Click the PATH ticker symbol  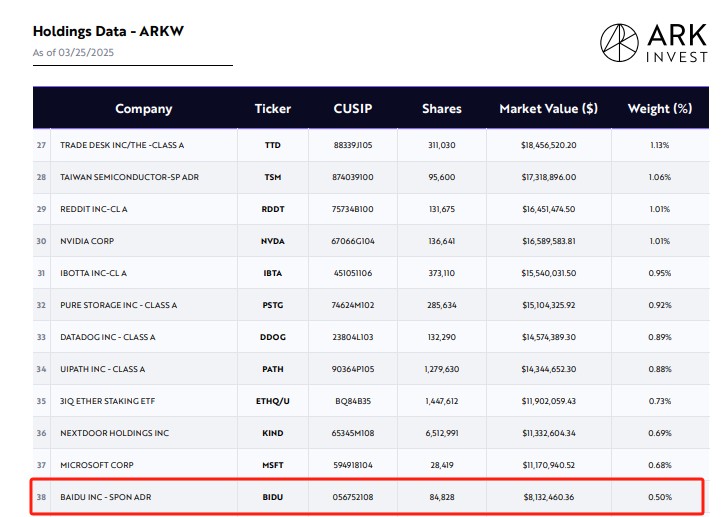(273, 369)
